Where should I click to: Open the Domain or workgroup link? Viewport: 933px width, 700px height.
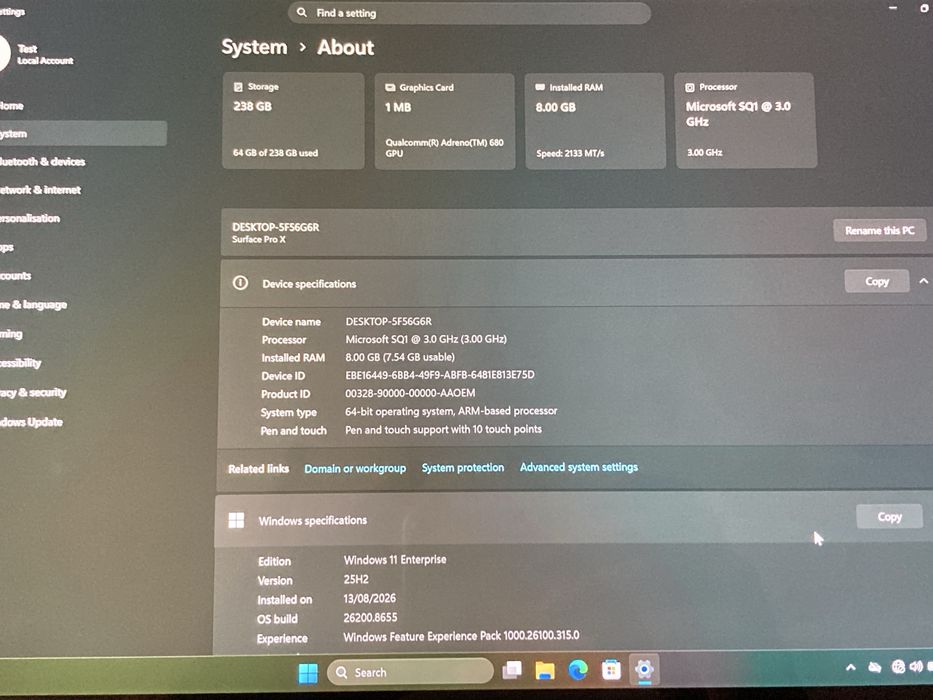(x=355, y=468)
